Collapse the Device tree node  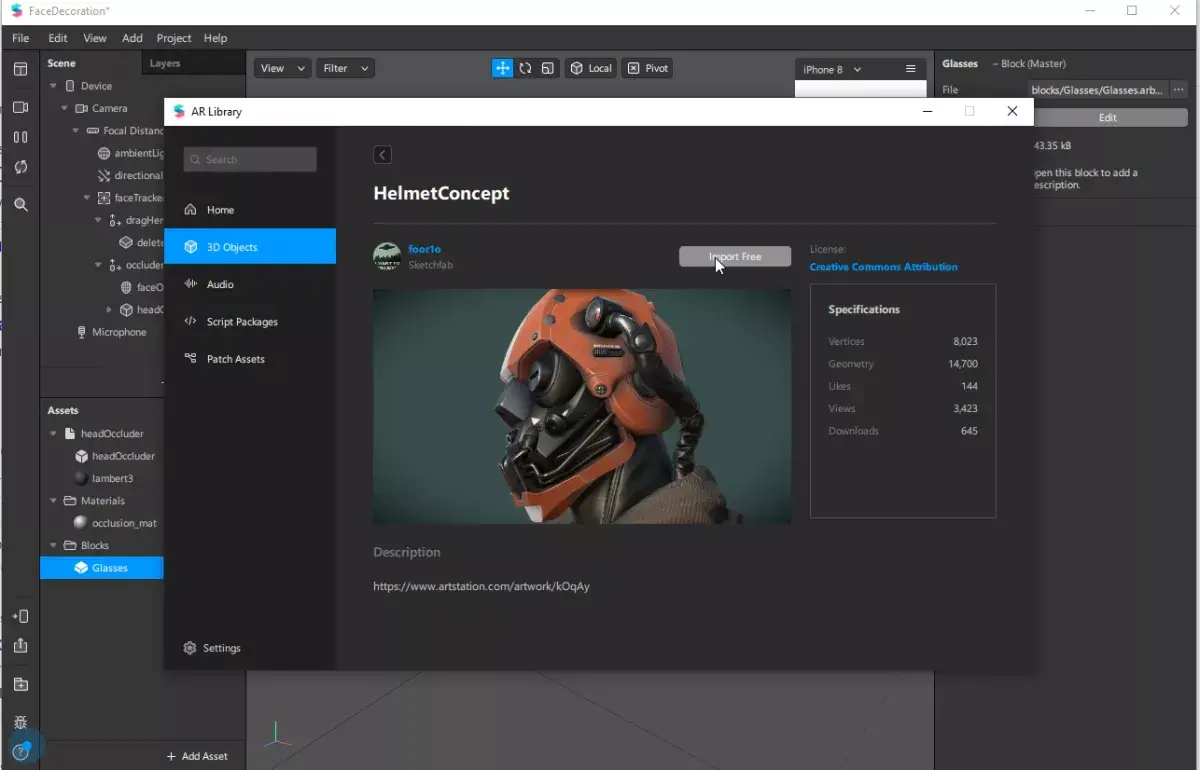(53, 86)
